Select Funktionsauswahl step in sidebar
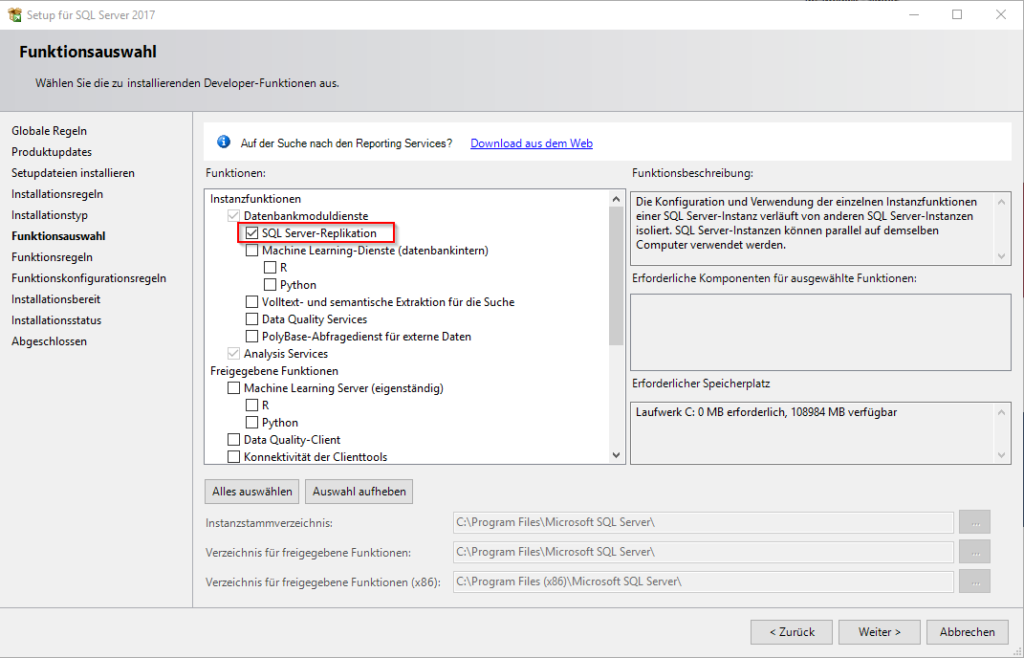This screenshot has height=658, width=1024. pyautogui.click(x=58, y=236)
